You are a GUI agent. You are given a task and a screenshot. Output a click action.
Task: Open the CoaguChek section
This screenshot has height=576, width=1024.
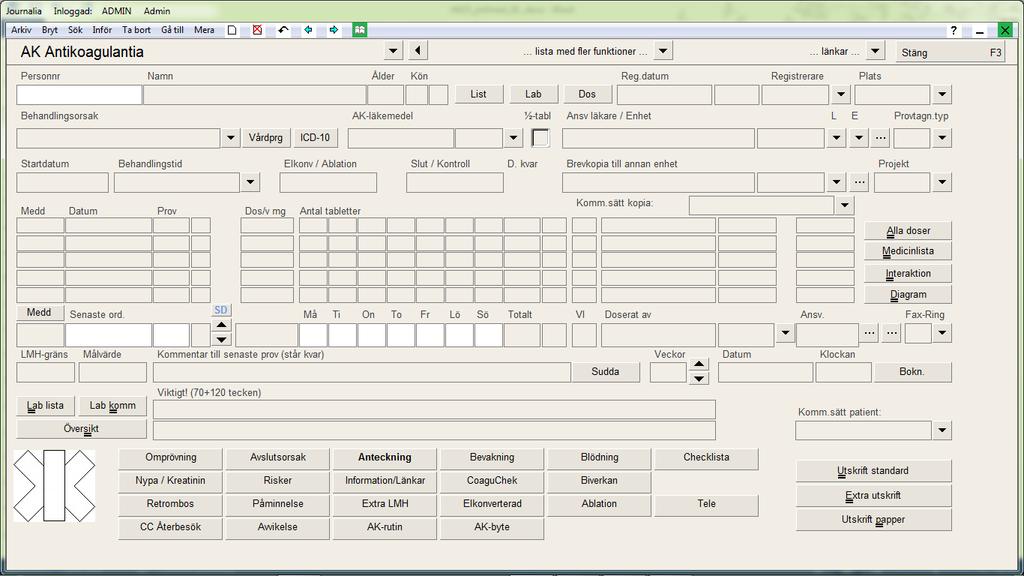492,481
